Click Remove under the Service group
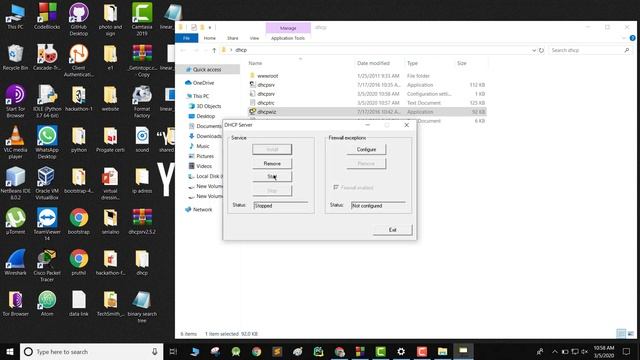The height and width of the screenshot is (360, 640). 272,163
